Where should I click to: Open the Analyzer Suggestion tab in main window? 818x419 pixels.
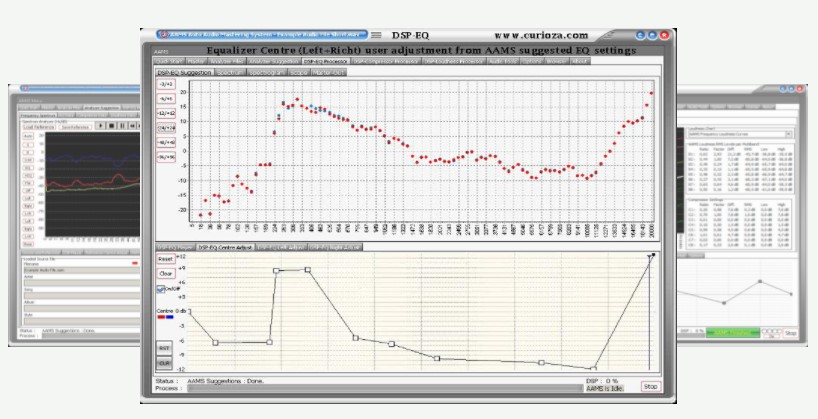[x=273, y=61]
